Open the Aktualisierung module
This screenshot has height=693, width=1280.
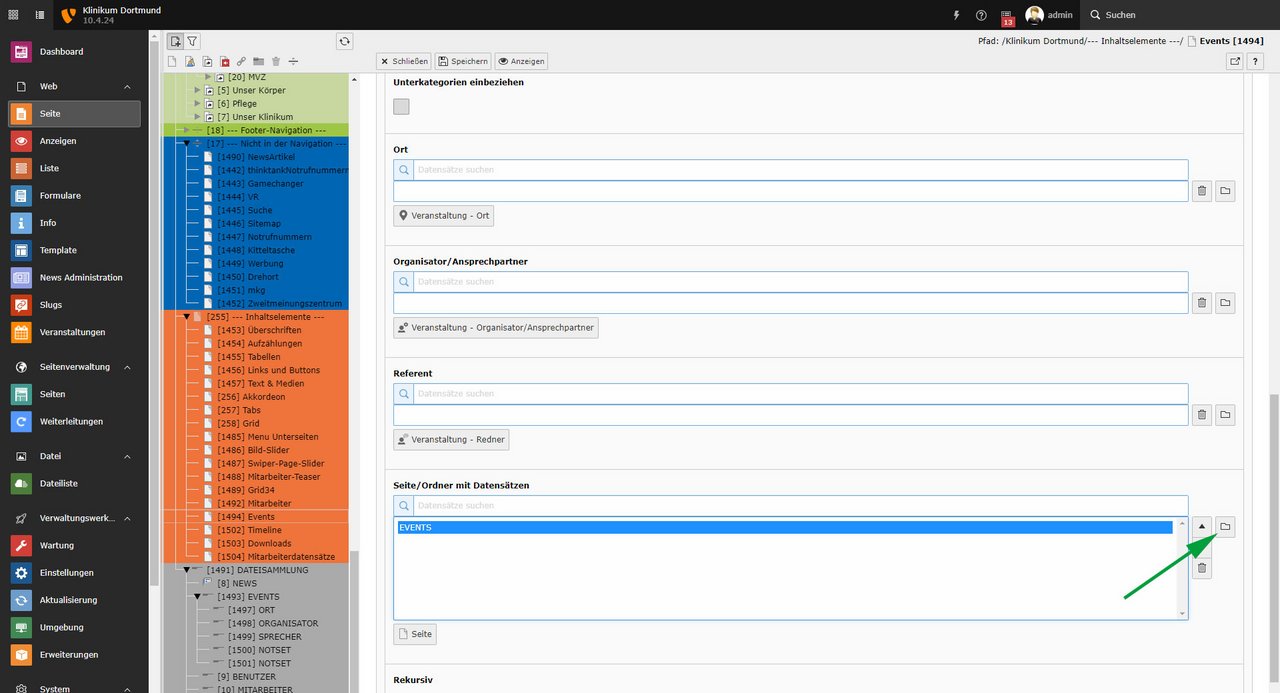74,600
